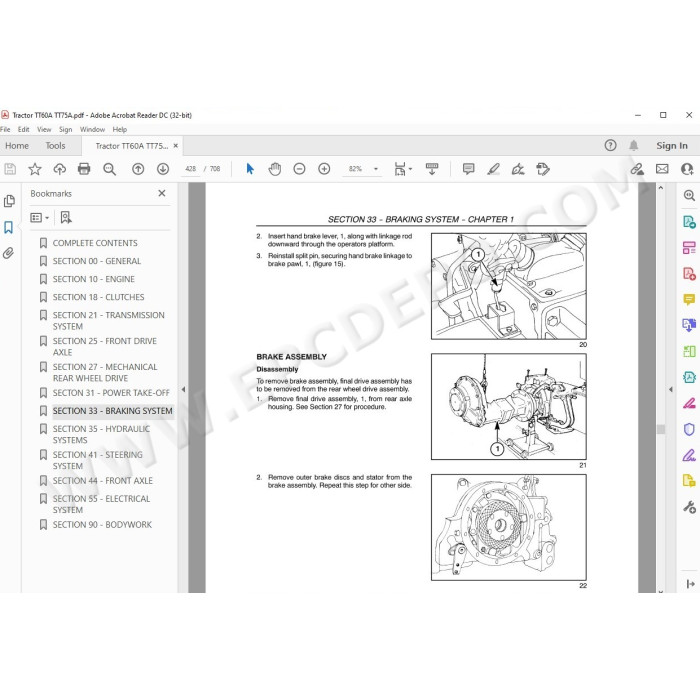Open the search tools magnifier in right pane
The width and height of the screenshot is (700, 700).
coord(689,195)
